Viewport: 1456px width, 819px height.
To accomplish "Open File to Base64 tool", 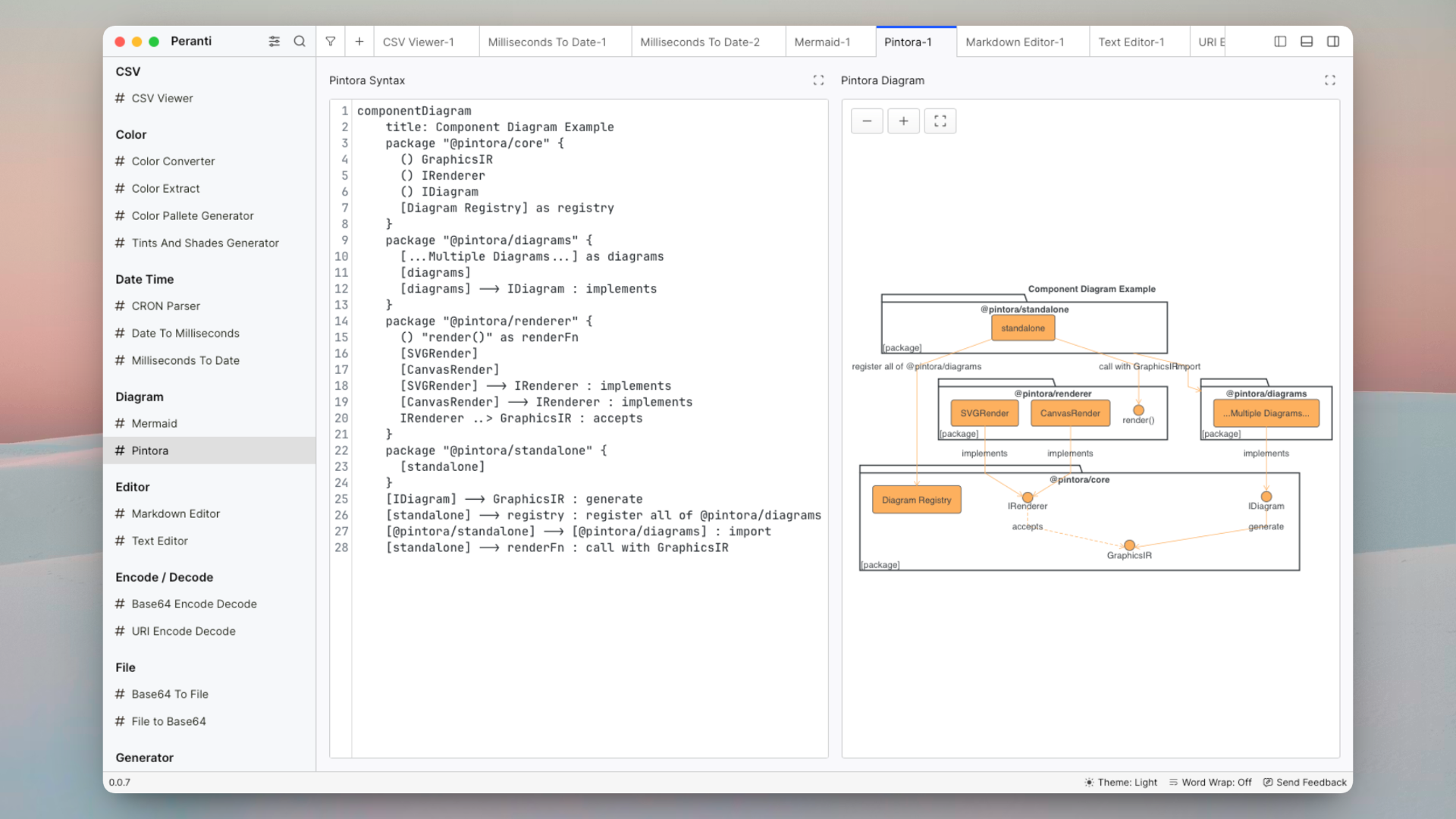I will coord(209,722).
